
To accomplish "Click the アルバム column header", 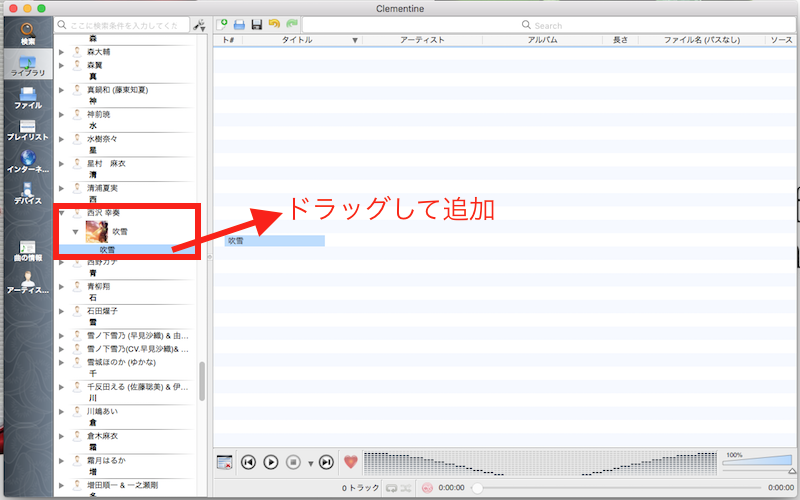I will click(542, 40).
